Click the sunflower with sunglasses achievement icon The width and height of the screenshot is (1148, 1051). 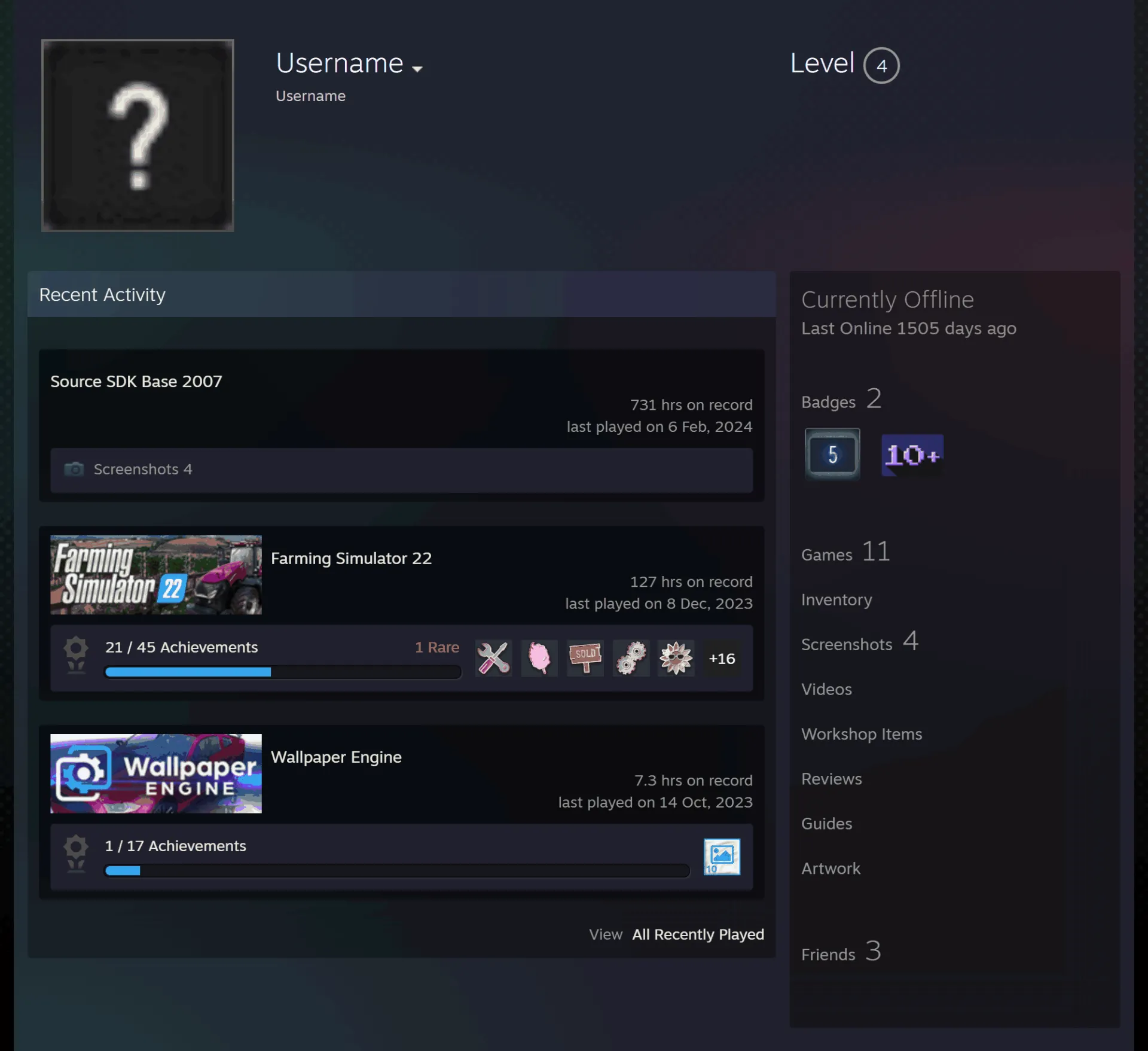pos(676,658)
